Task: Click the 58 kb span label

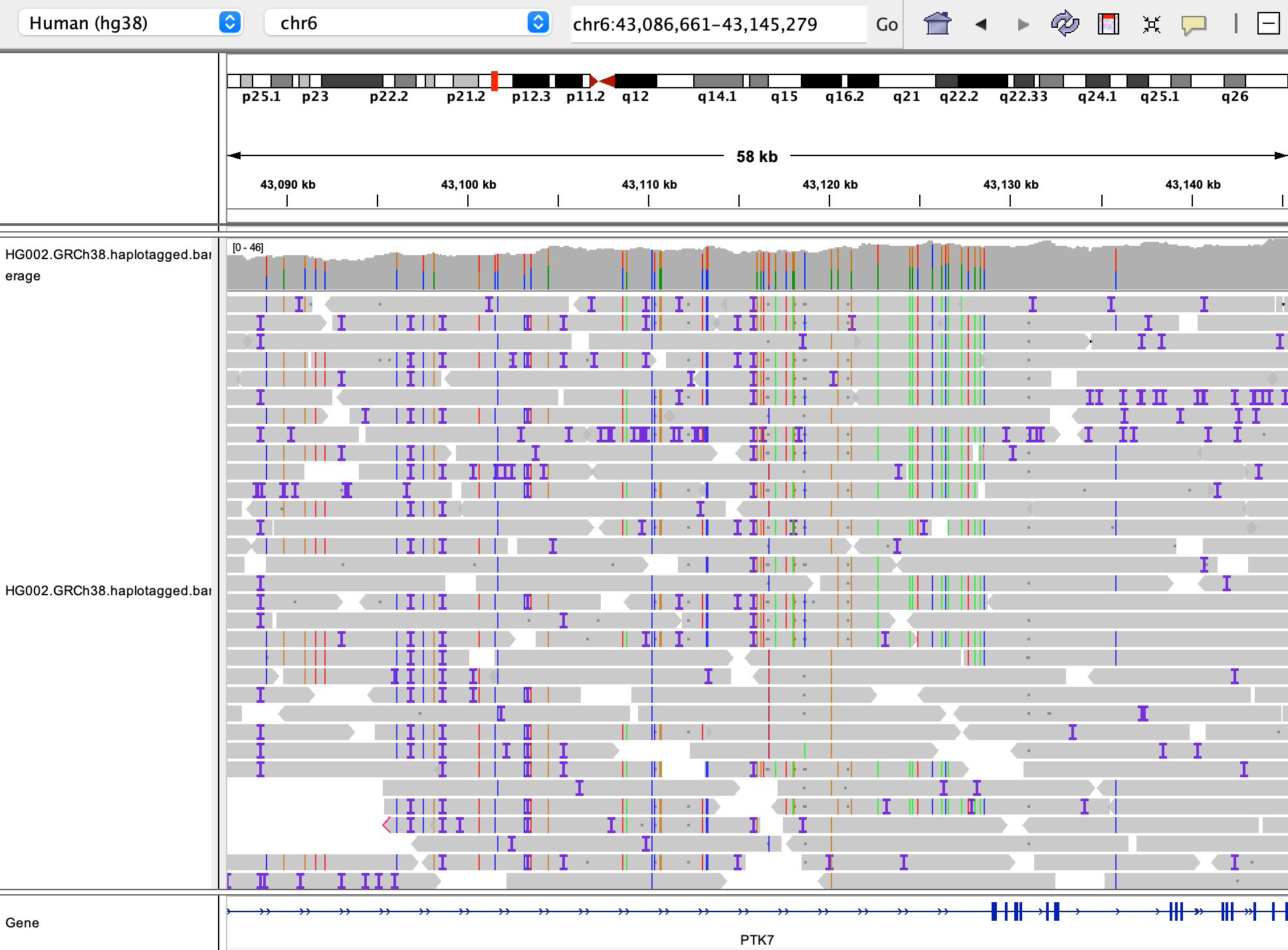Action: coord(757,157)
